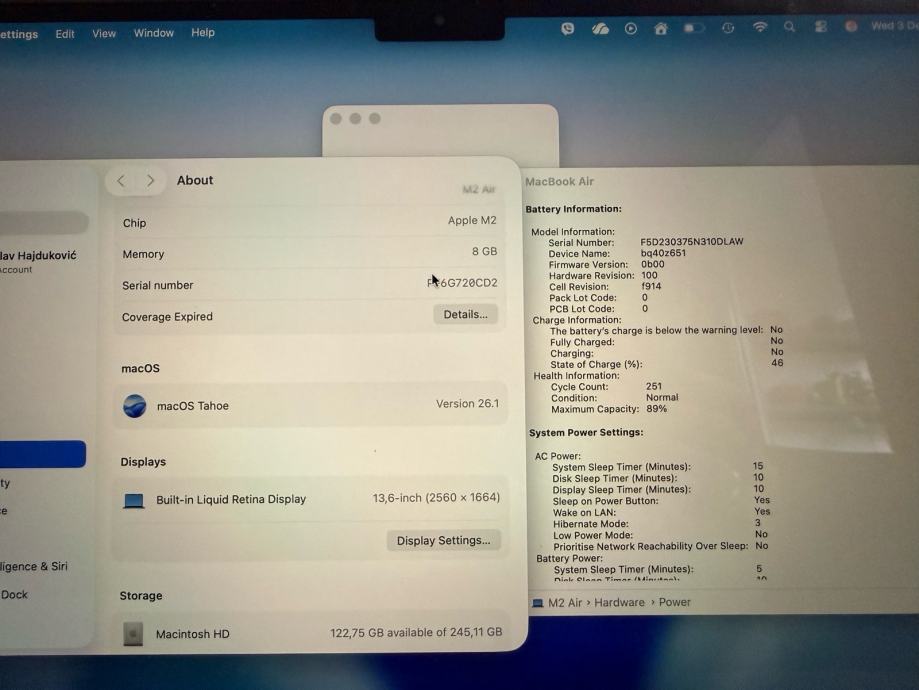Open the View menu
919x690 pixels.
pos(104,33)
